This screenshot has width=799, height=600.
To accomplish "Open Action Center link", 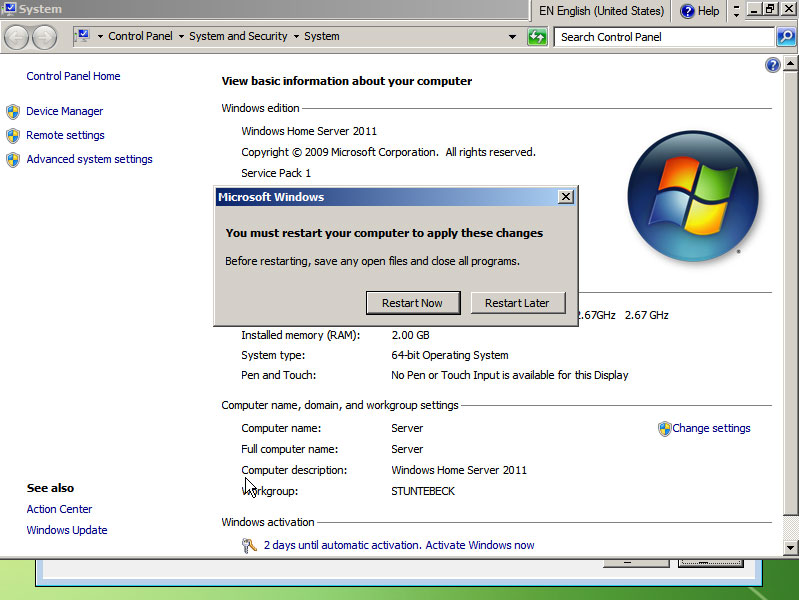I will coord(59,509).
